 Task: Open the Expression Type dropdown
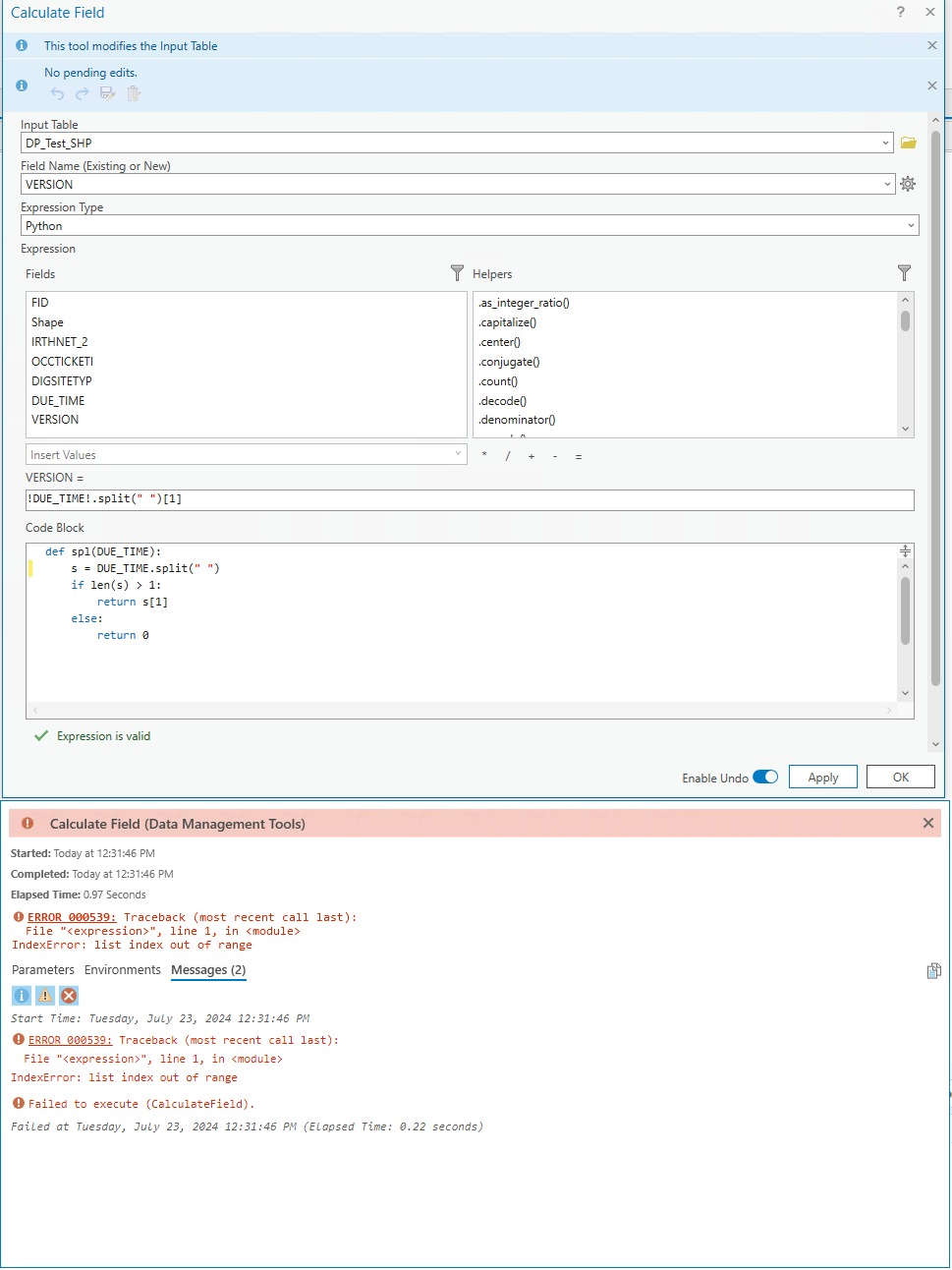[x=913, y=225]
